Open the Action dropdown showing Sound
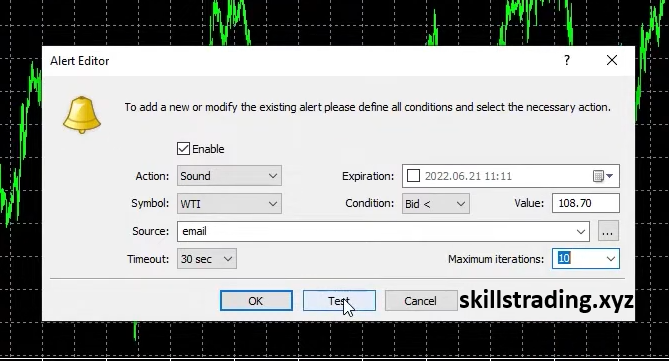The image size is (669, 361). coord(229,176)
